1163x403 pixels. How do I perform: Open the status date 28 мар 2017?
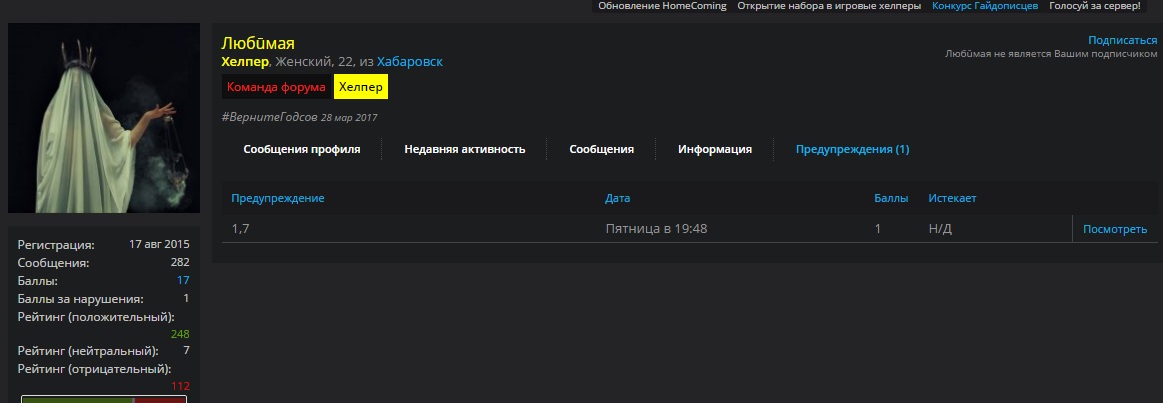pyautogui.click(x=349, y=117)
